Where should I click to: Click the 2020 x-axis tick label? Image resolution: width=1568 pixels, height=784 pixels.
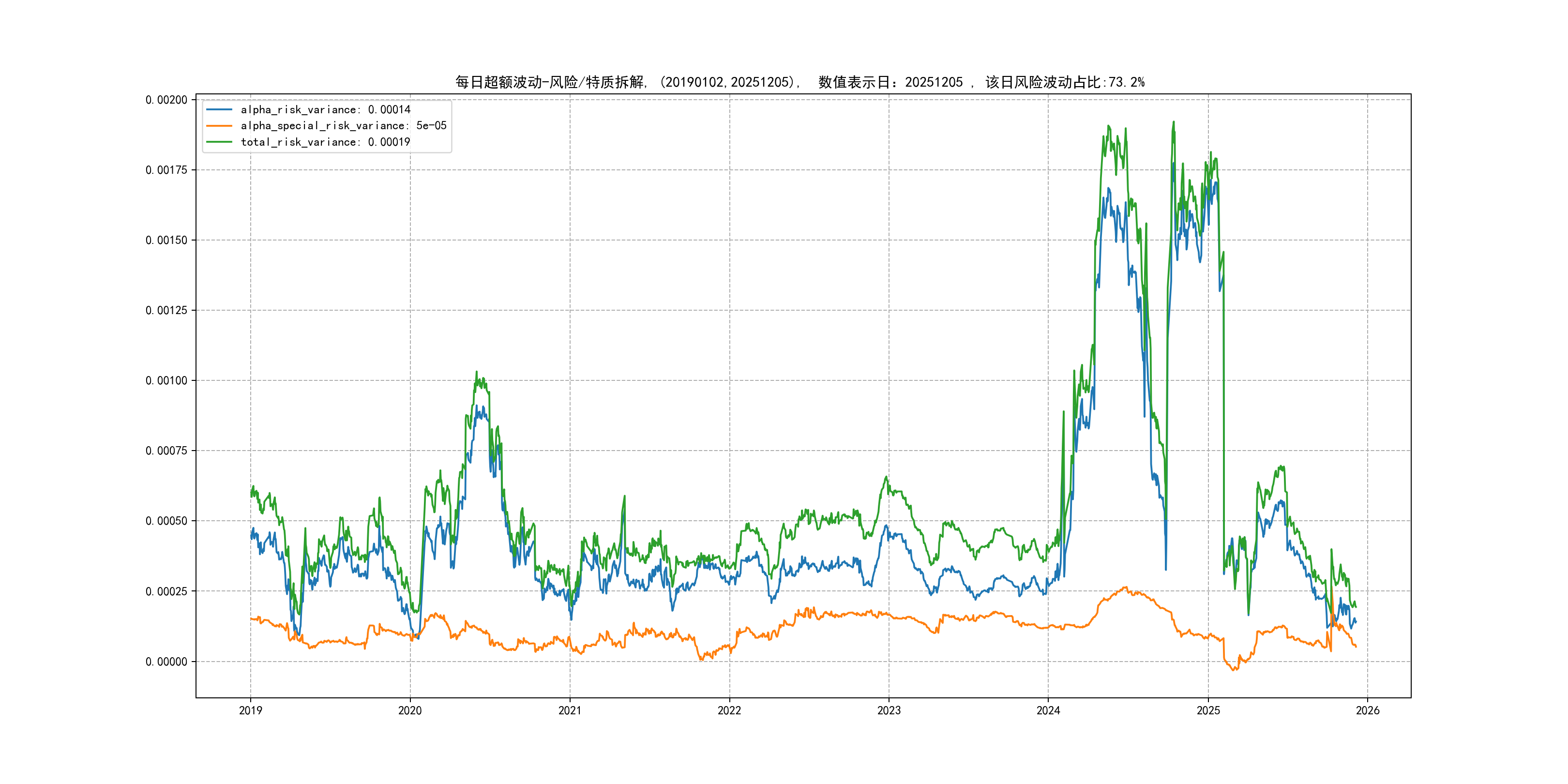pos(409,710)
